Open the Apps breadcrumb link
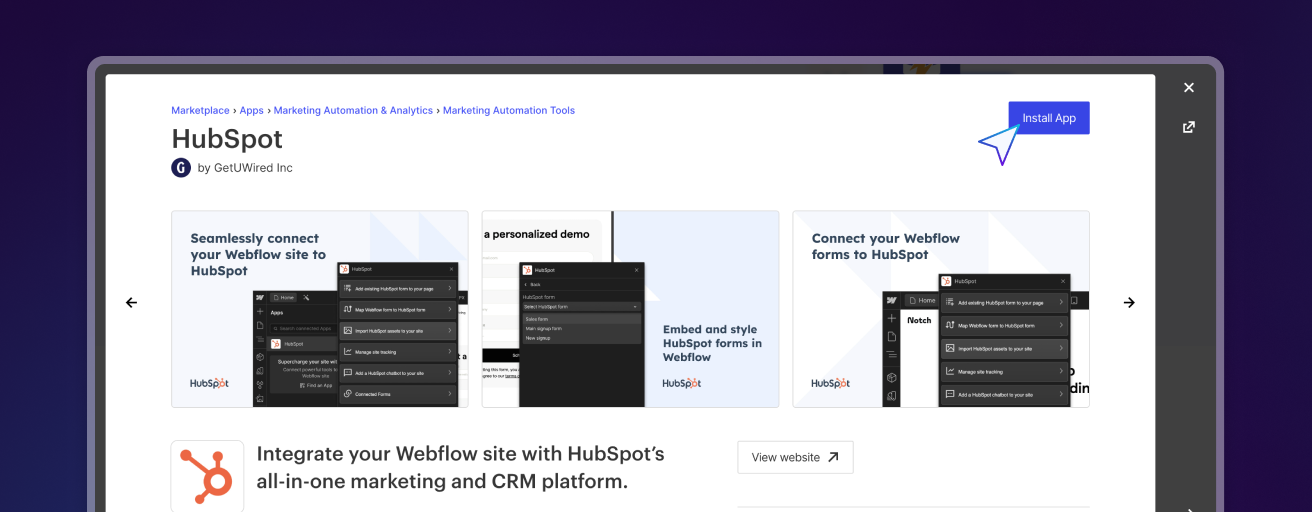Image resolution: width=1312 pixels, height=512 pixels. click(252, 111)
